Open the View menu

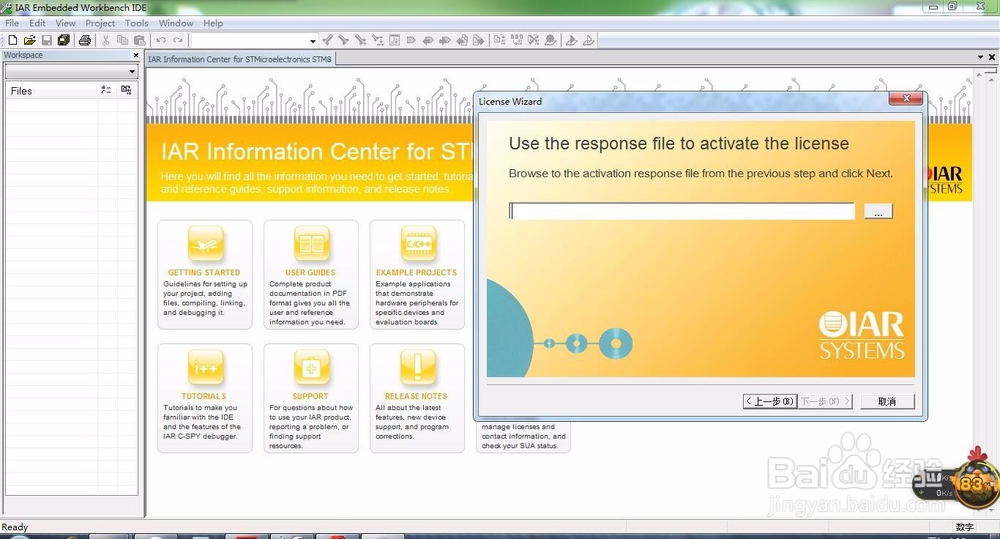point(65,23)
